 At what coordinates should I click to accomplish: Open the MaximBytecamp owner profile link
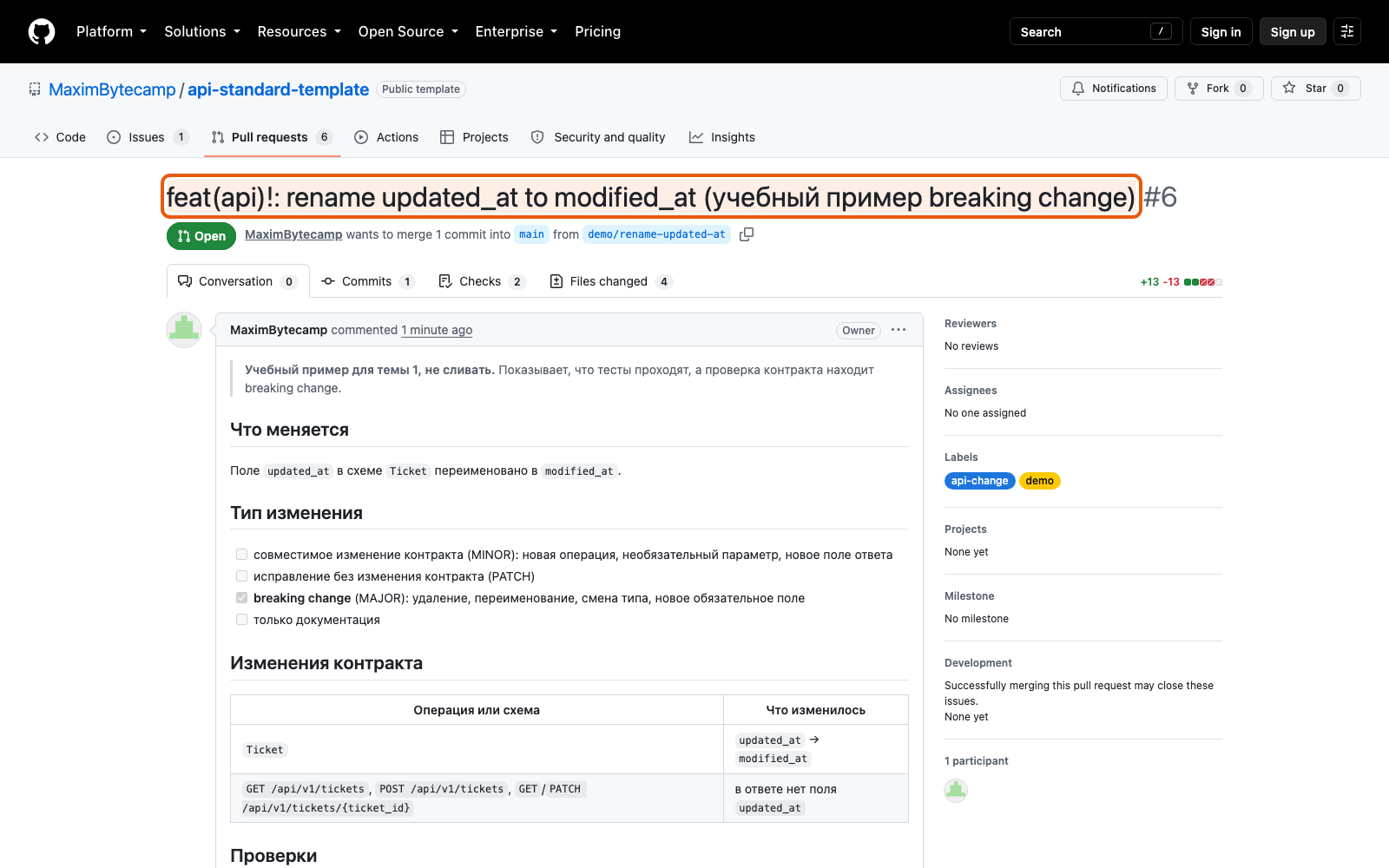112,89
